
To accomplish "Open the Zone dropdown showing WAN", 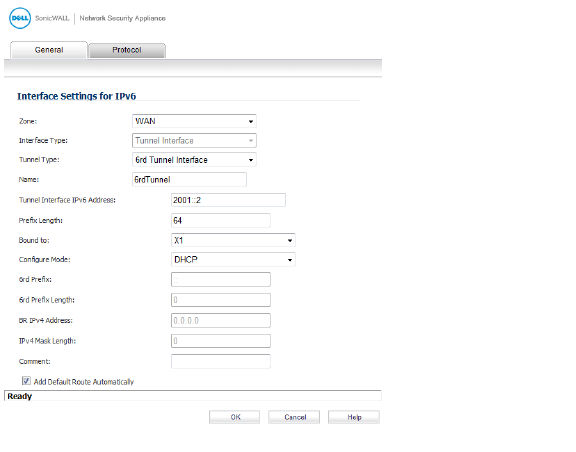I will click(194, 121).
